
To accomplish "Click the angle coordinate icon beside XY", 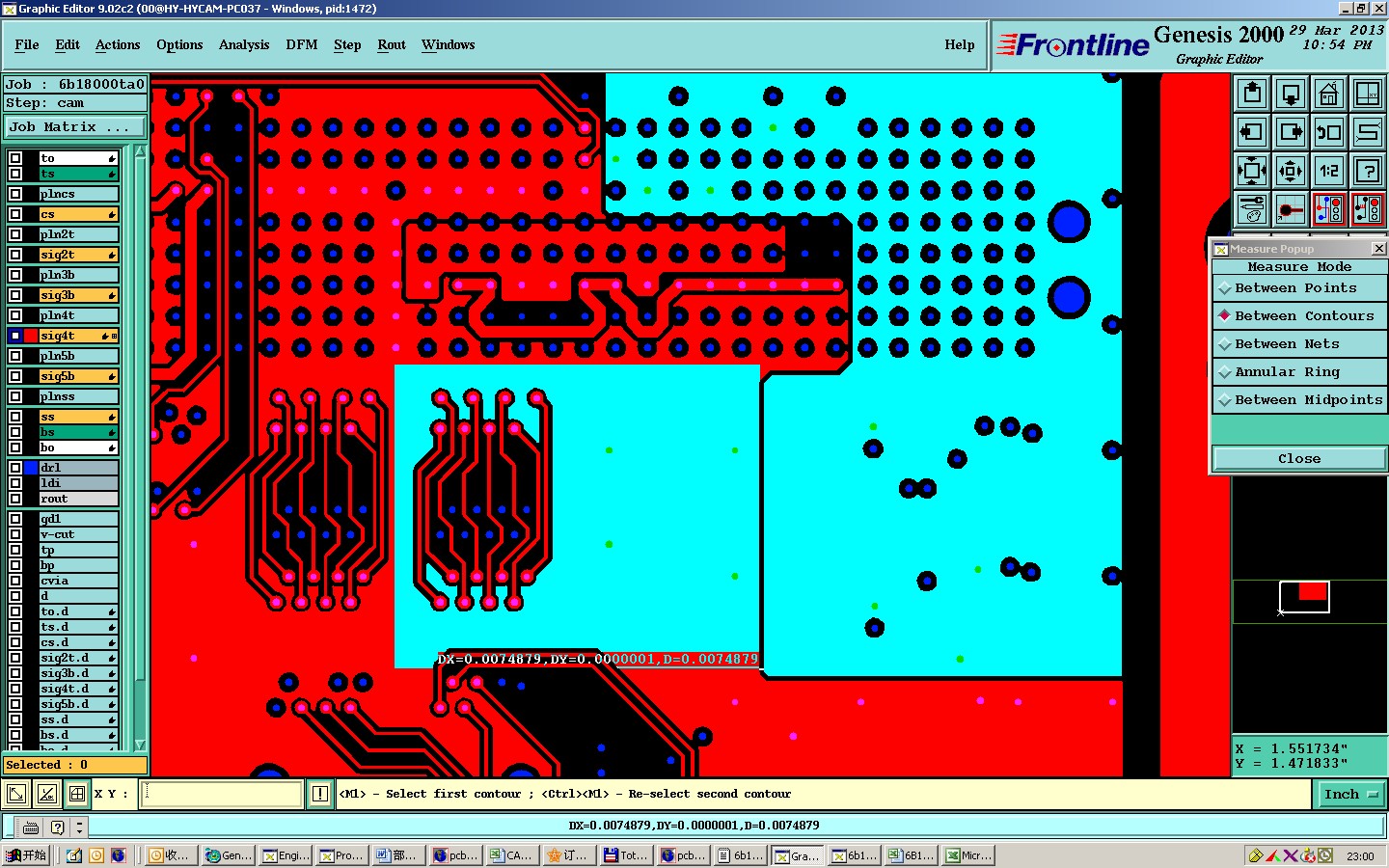I will 46,794.
